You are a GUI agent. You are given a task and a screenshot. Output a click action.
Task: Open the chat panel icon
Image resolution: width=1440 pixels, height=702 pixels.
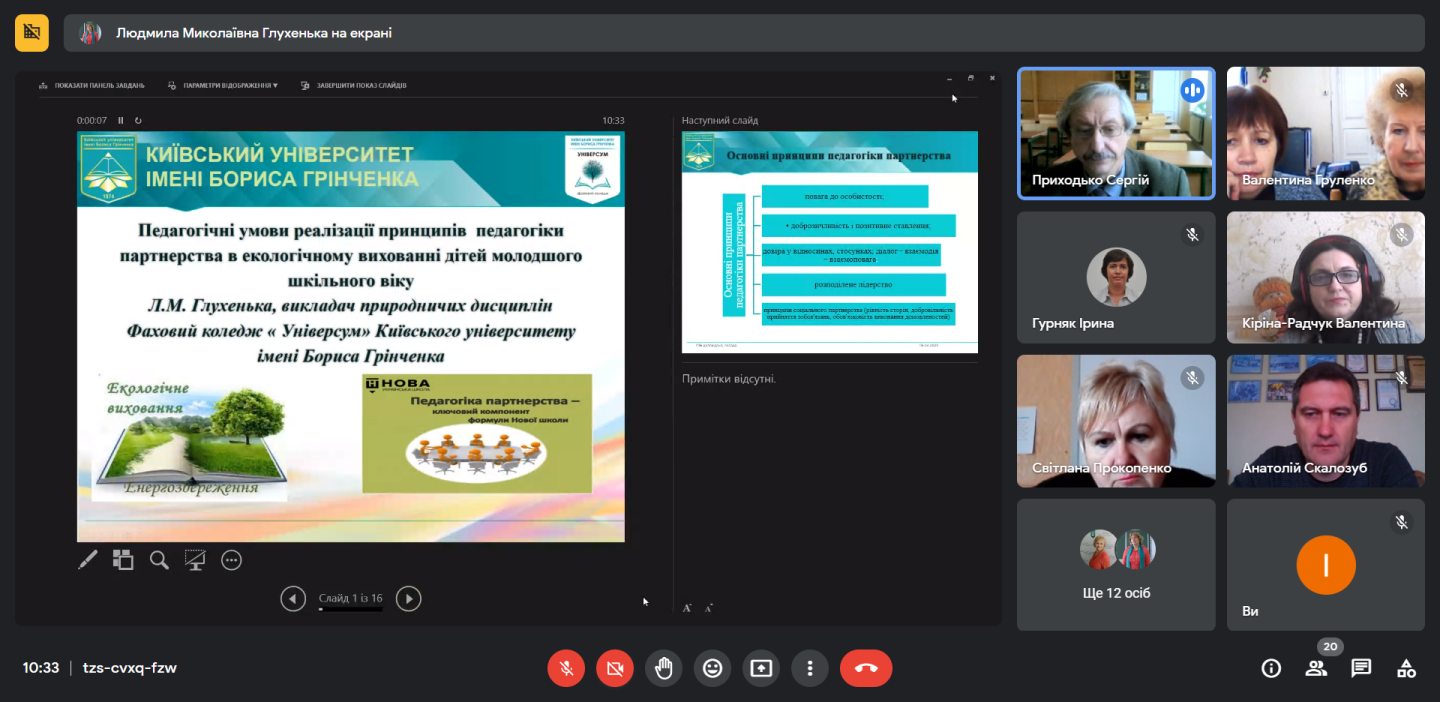(1361, 668)
